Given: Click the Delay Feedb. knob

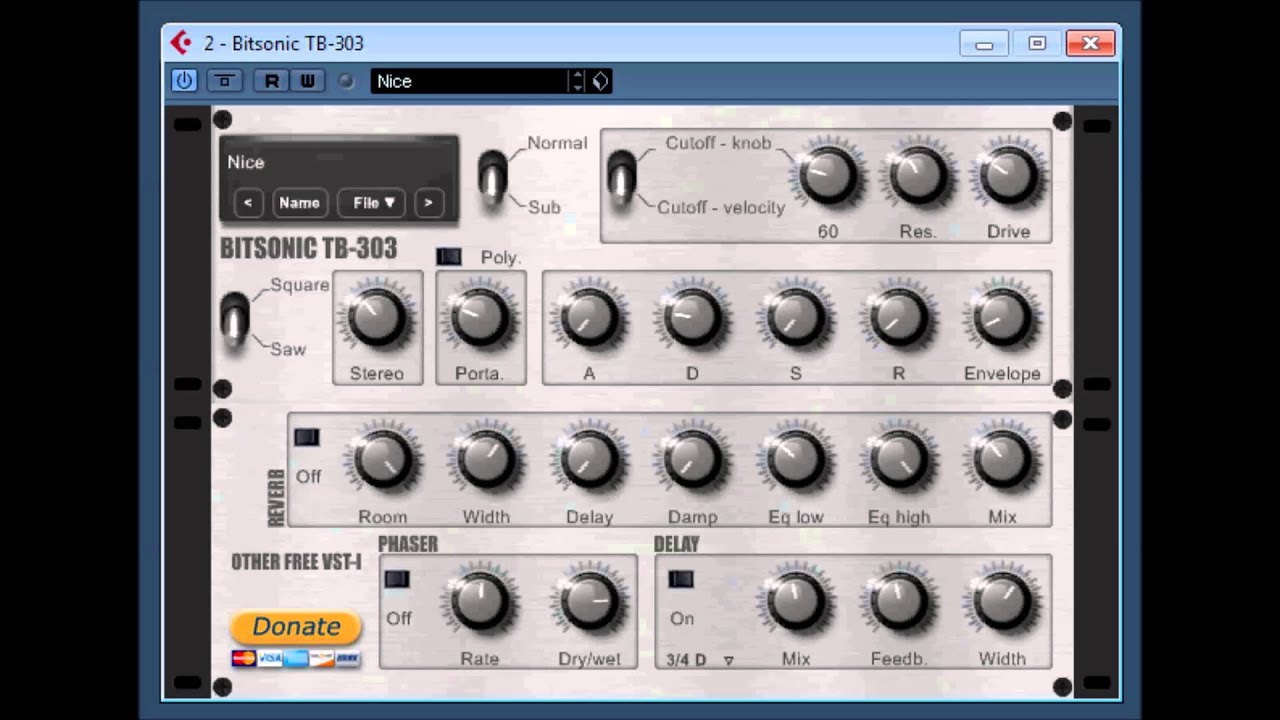Looking at the screenshot, I should tap(898, 603).
